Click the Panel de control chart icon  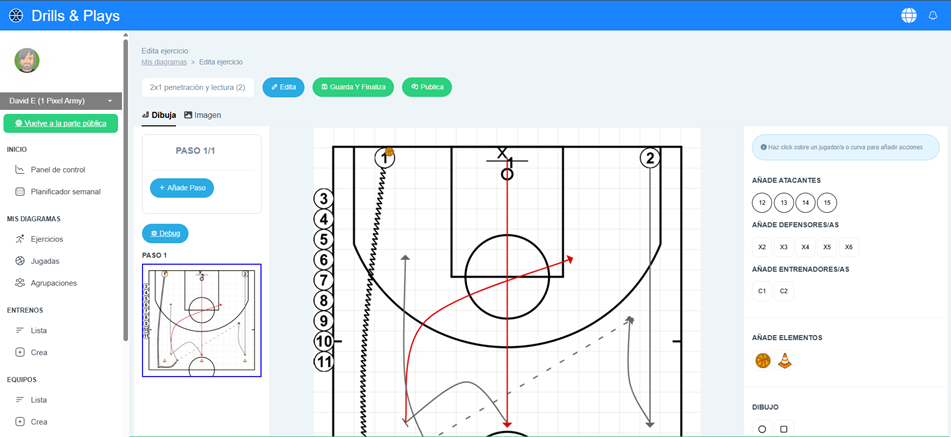click(x=19, y=170)
